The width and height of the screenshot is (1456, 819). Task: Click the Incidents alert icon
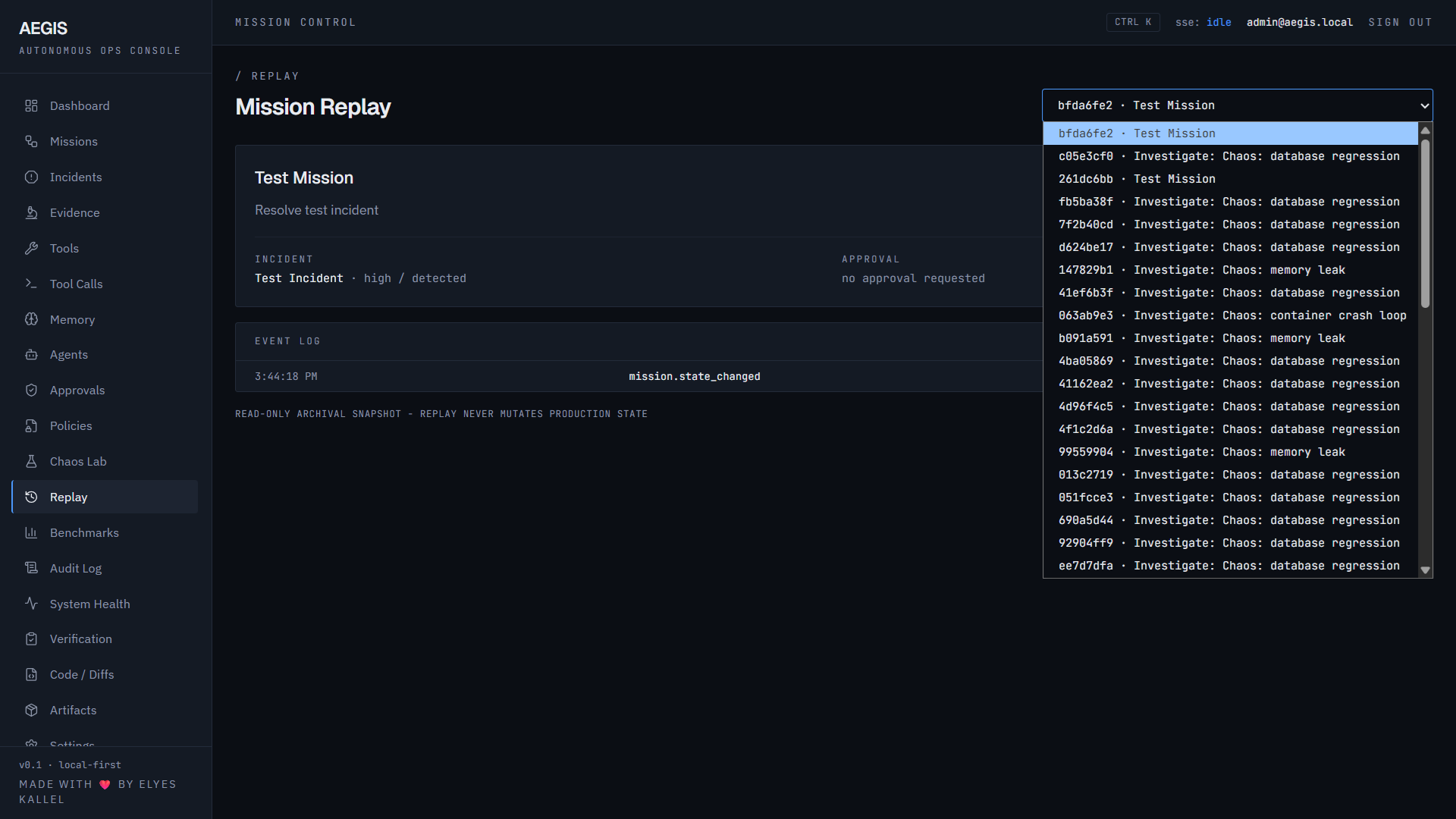click(31, 177)
